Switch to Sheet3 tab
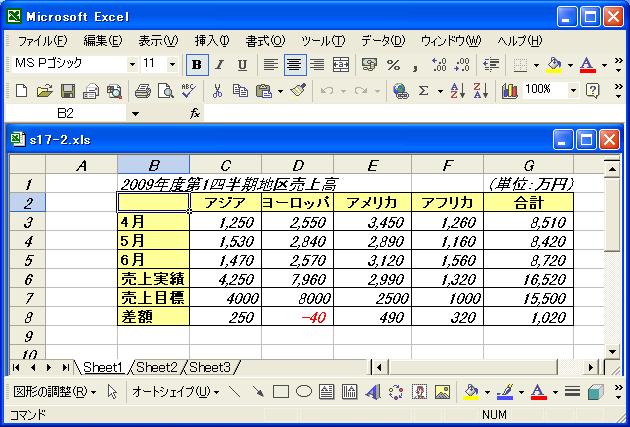The width and height of the screenshot is (630, 427). pyautogui.click(x=210, y=367)
